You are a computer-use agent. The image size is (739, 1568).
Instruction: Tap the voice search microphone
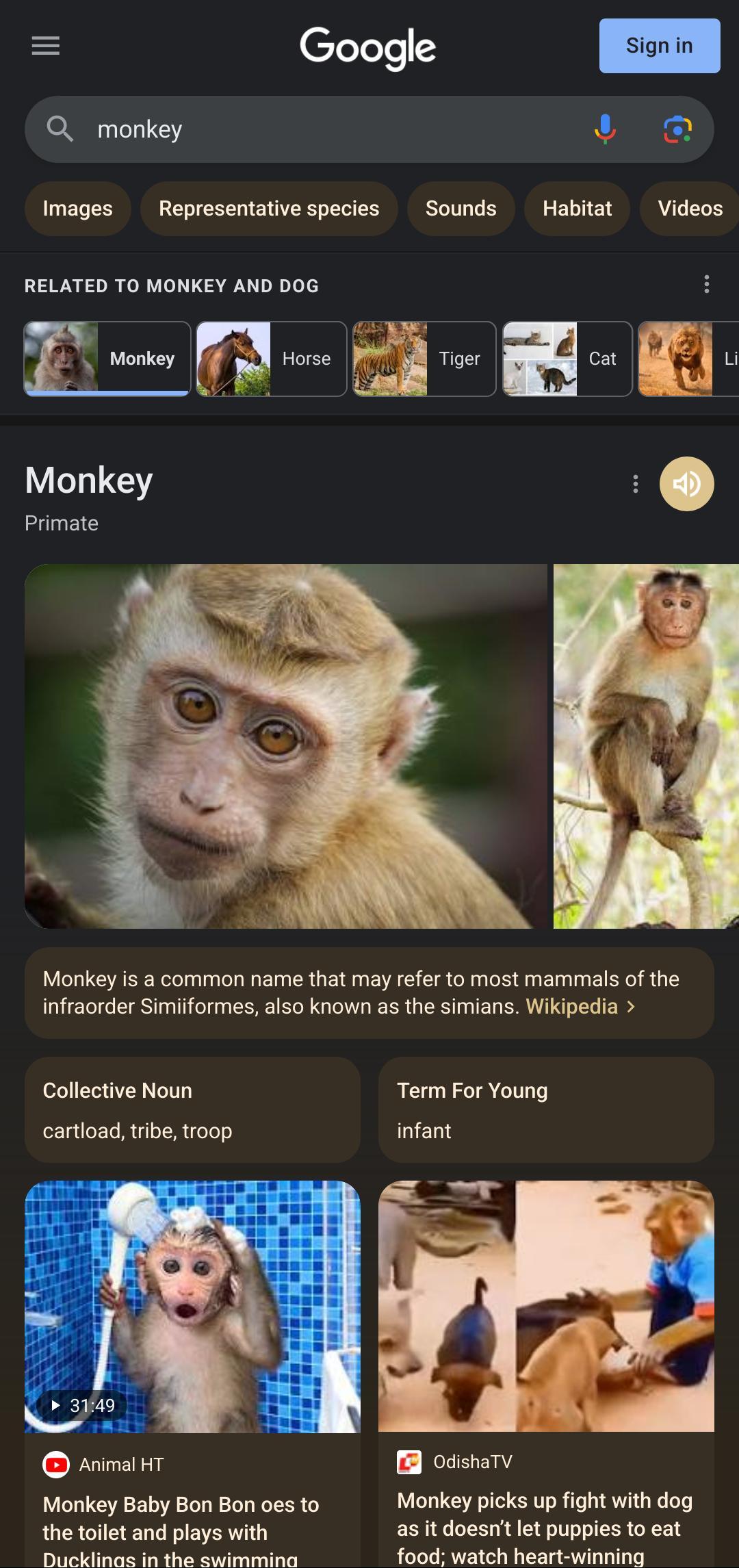pos(605,129)
